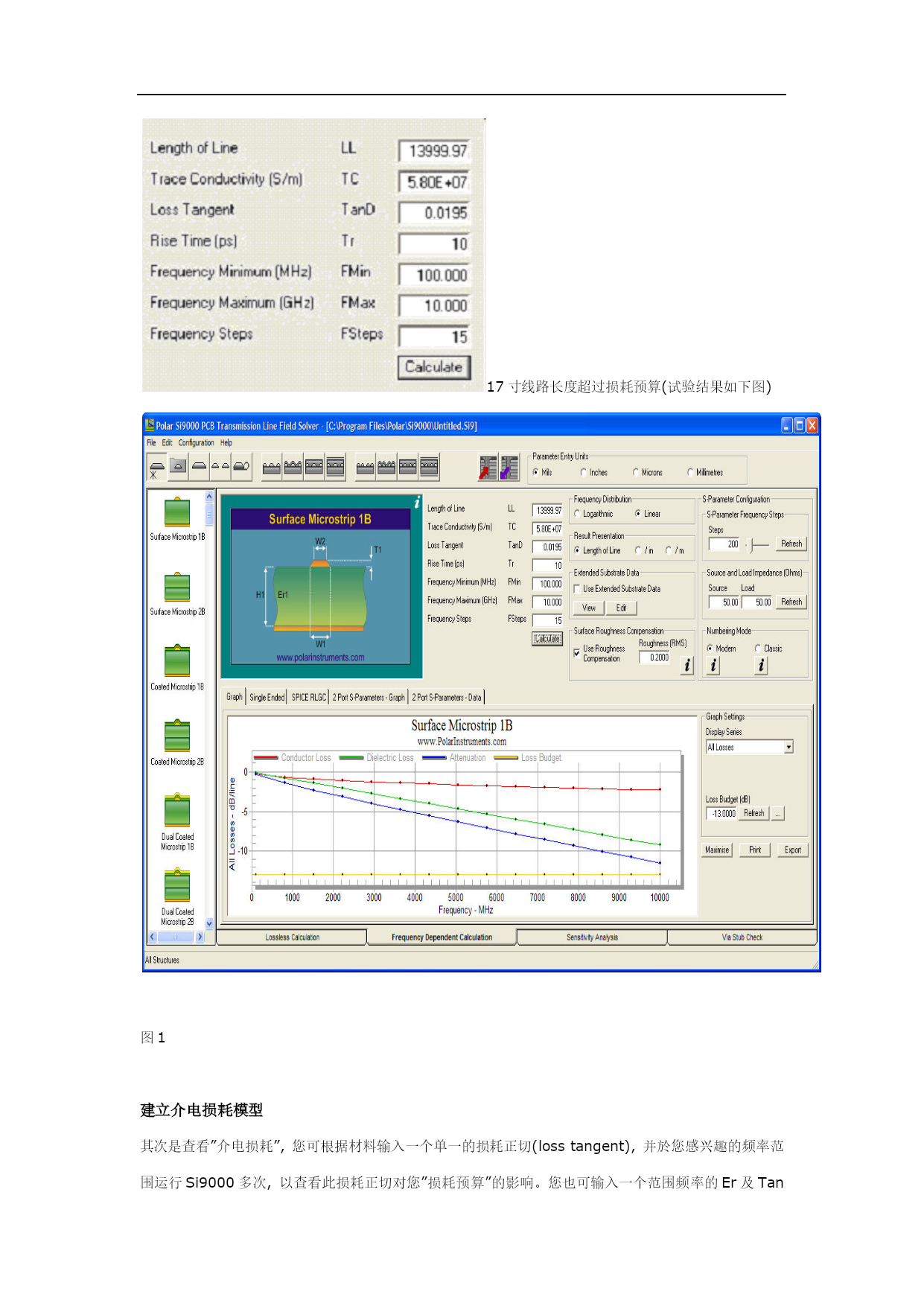Enable Use Extended Substrate Data checkbox

577,589
